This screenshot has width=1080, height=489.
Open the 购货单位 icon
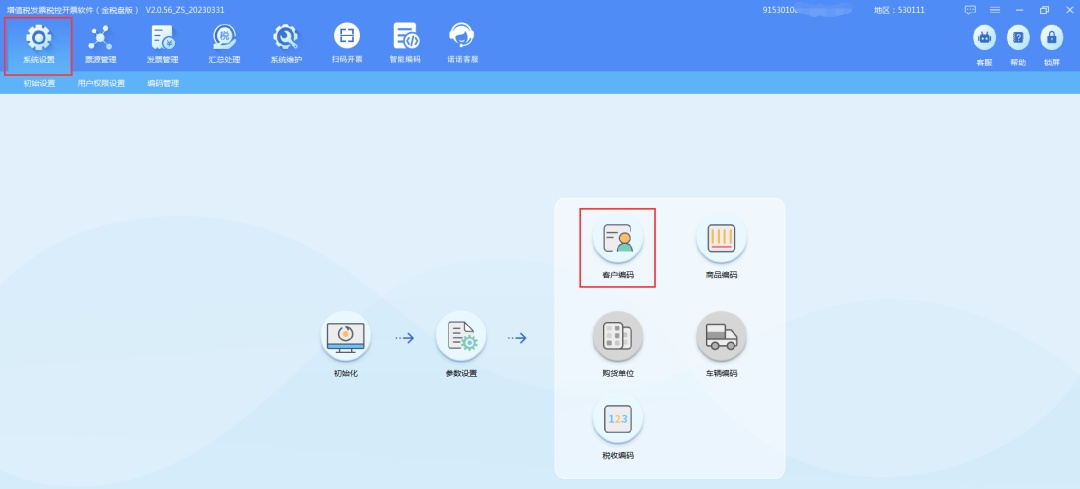coord(618,338)
